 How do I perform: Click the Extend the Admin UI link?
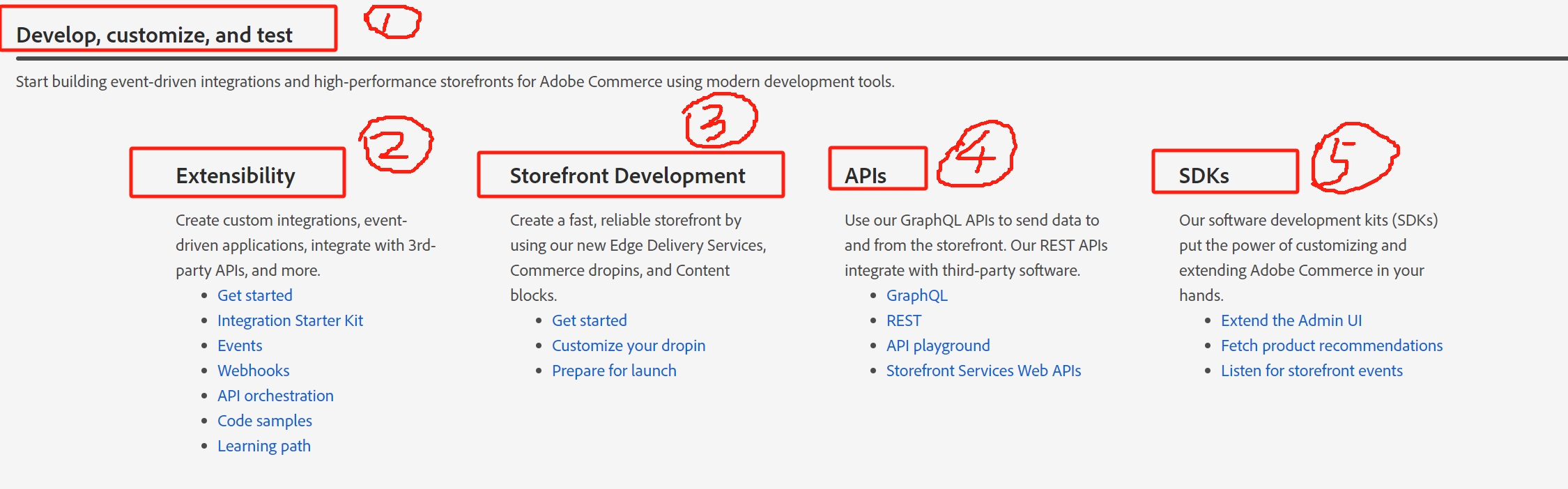point(1291,320)
